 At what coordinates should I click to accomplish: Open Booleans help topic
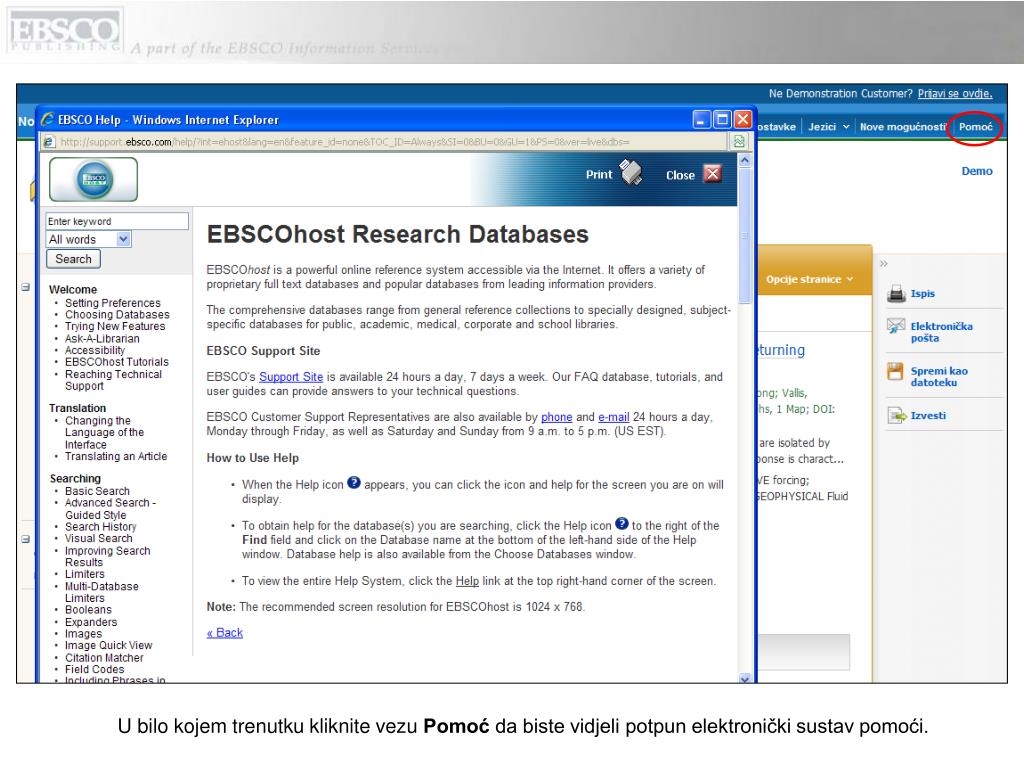point(88,610)
